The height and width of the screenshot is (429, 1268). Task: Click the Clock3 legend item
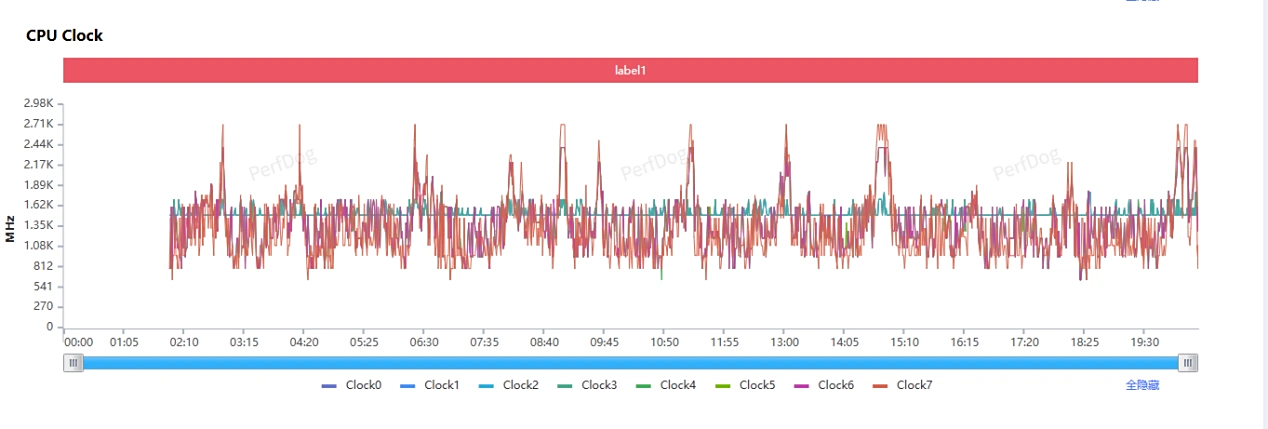point(588,385)
